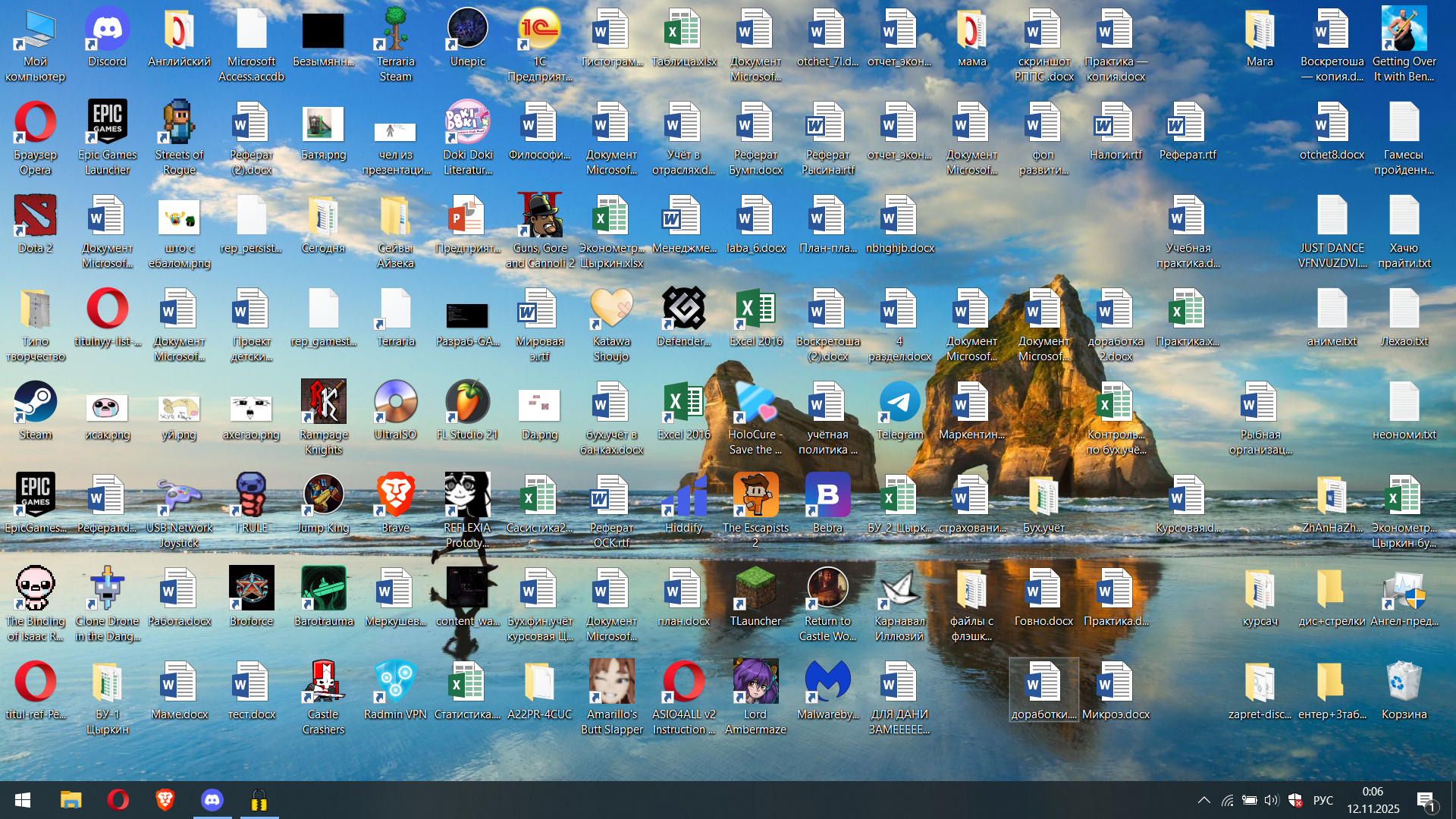Launch Clone Drone in the Danger Zone

[x=107, y=605]
